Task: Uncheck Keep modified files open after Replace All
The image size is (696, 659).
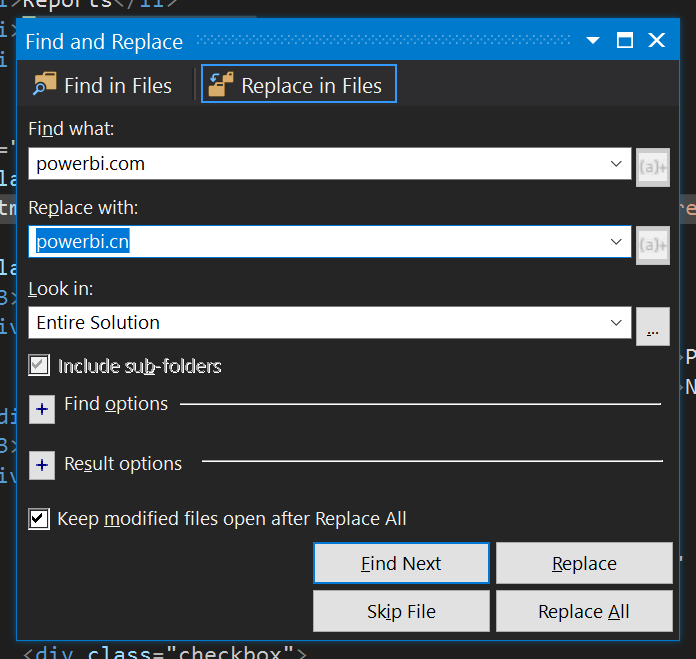Action: point(39,518)
